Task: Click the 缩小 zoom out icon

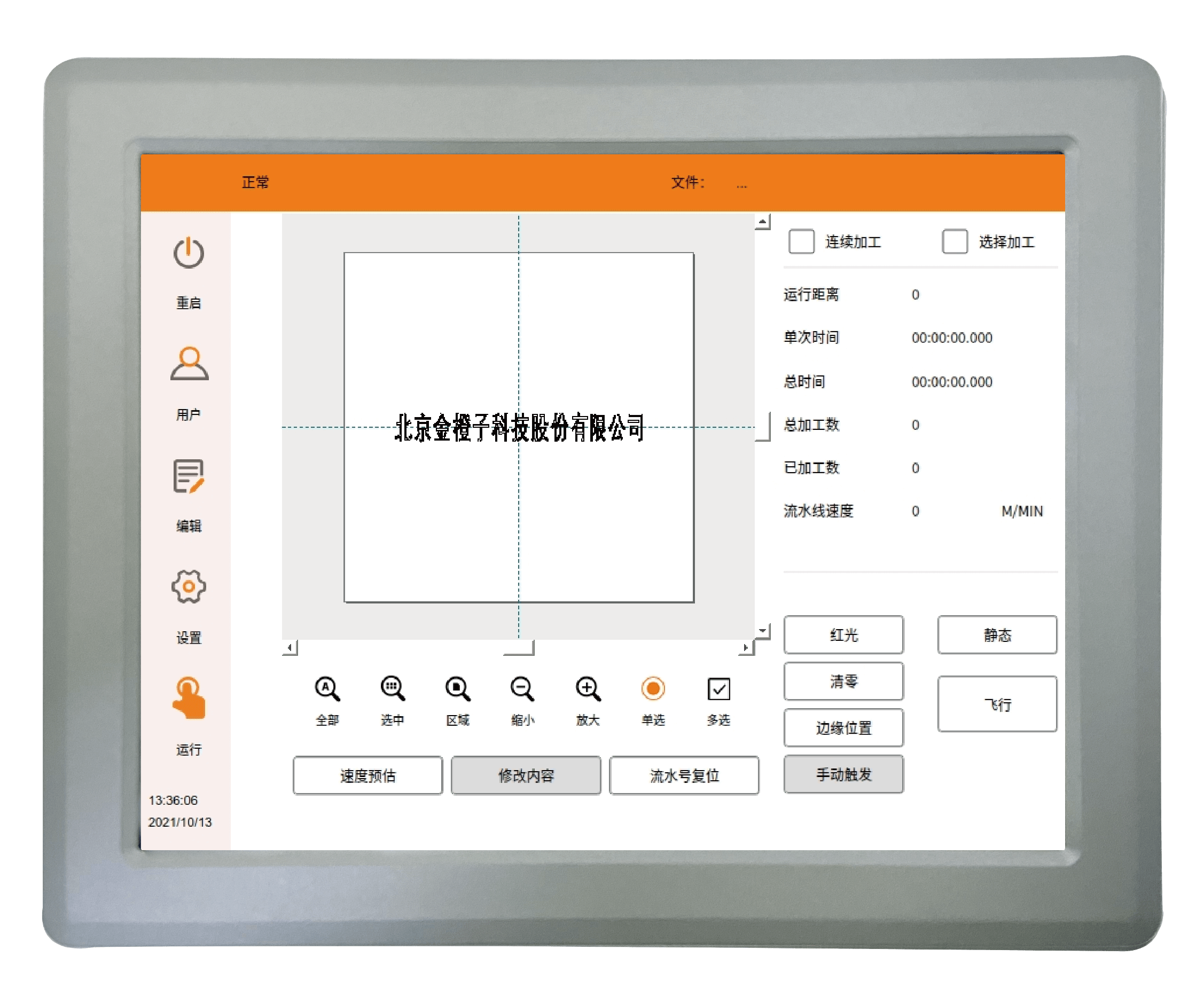Action: [522, 689]
